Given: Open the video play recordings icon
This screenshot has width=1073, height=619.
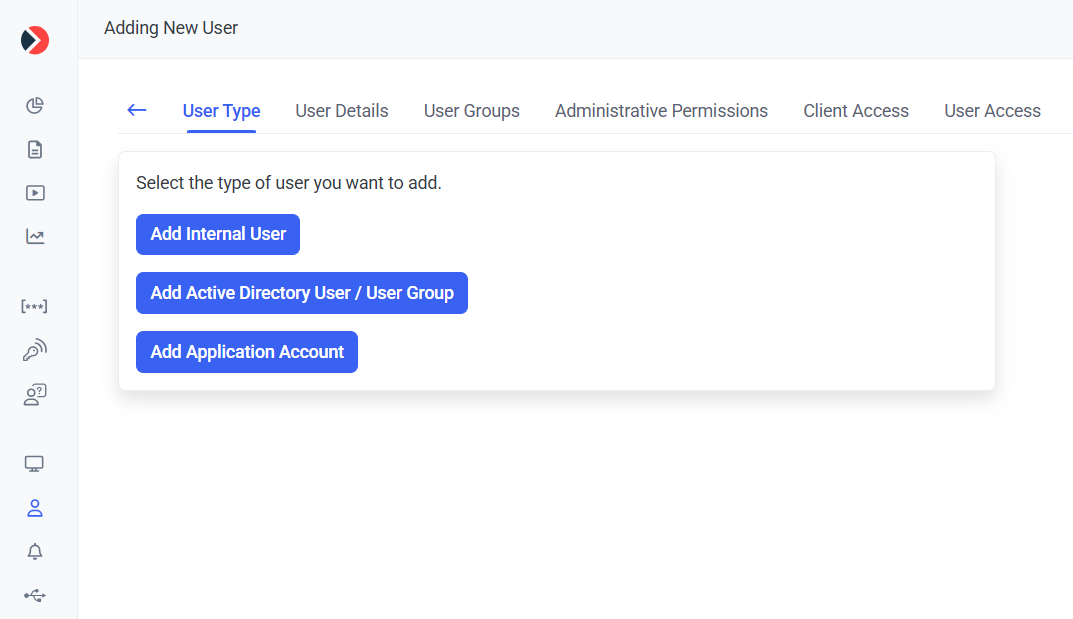Looking at the screenshot, I should [35, 193].
